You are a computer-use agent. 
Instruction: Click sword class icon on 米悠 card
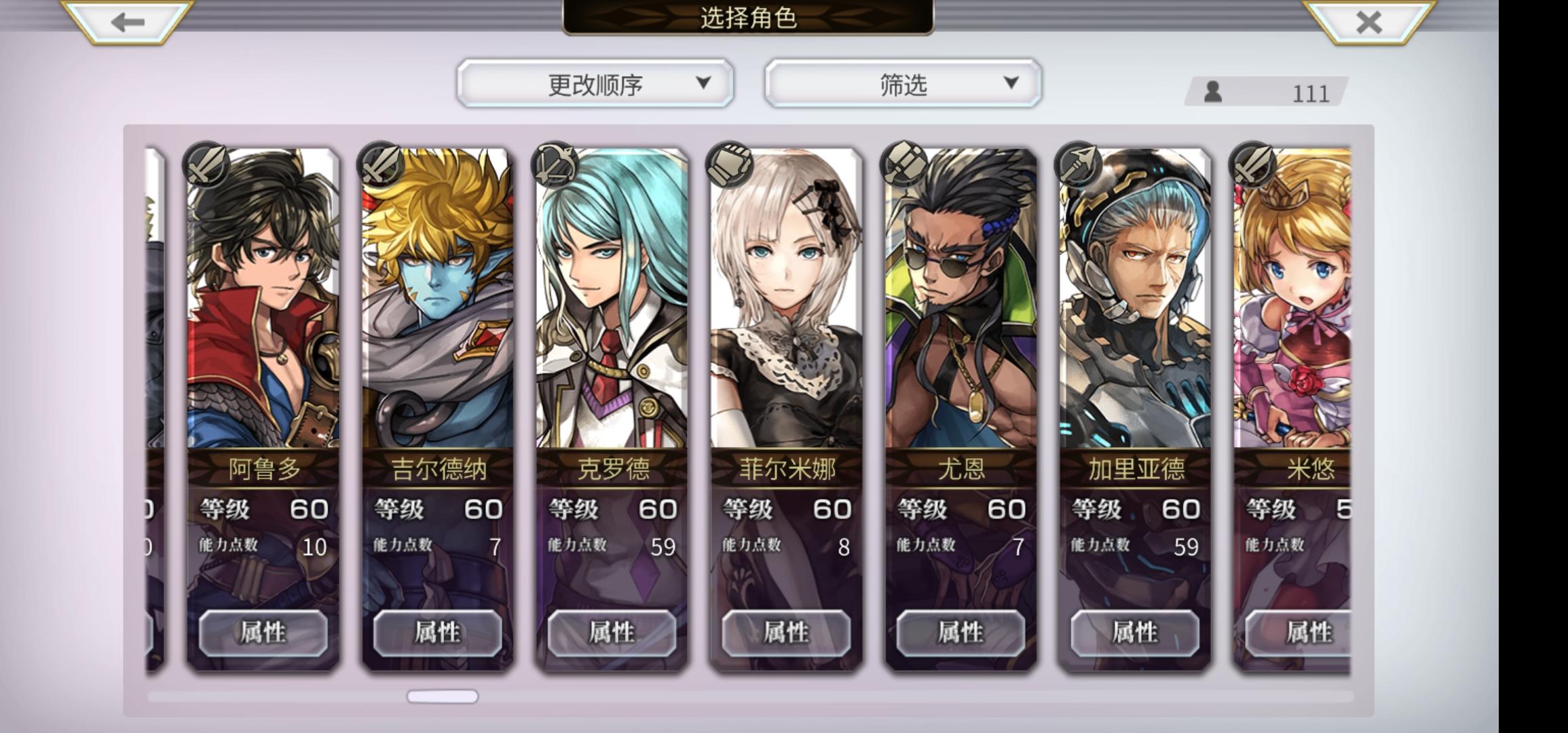pyautogui.click(x=1253, y=165)
